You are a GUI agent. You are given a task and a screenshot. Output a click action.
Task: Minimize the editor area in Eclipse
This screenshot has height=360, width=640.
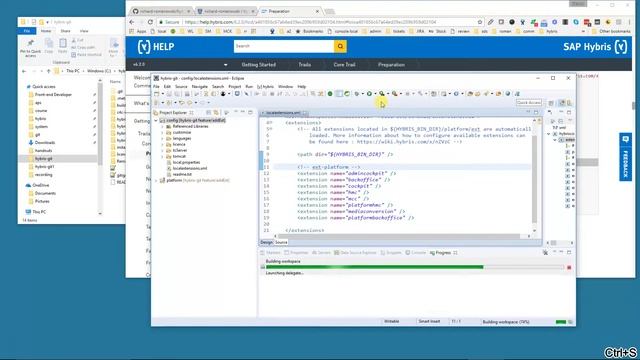tap(528, 112)
